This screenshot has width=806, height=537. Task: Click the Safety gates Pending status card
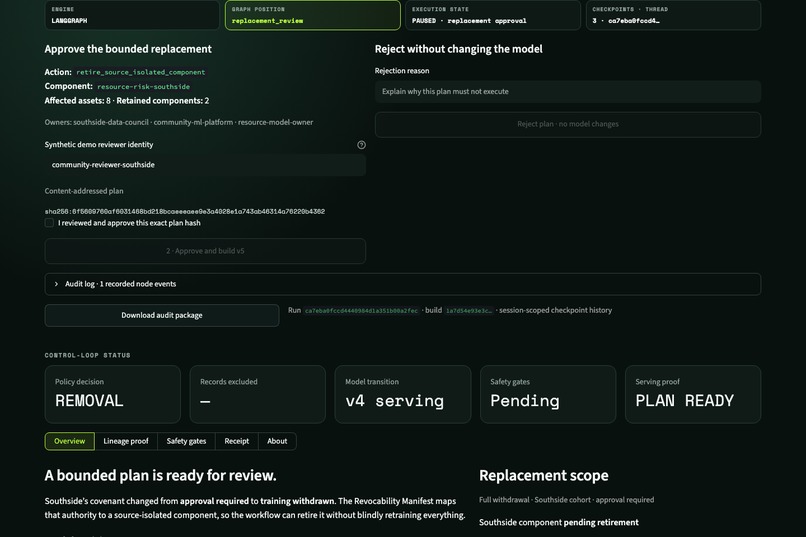[548, 394]
